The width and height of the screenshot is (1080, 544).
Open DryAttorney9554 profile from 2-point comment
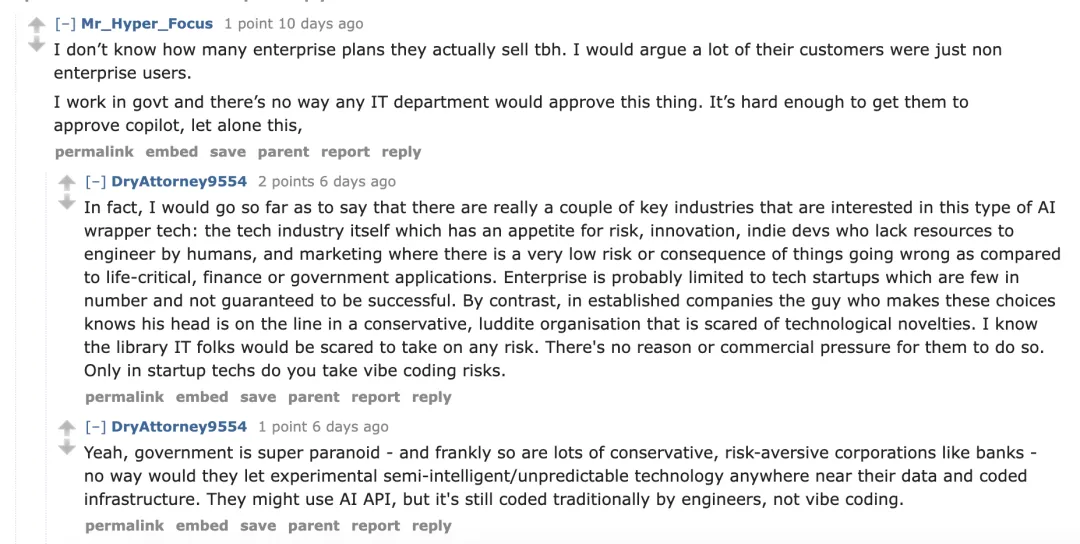click(x=179, y=182)
